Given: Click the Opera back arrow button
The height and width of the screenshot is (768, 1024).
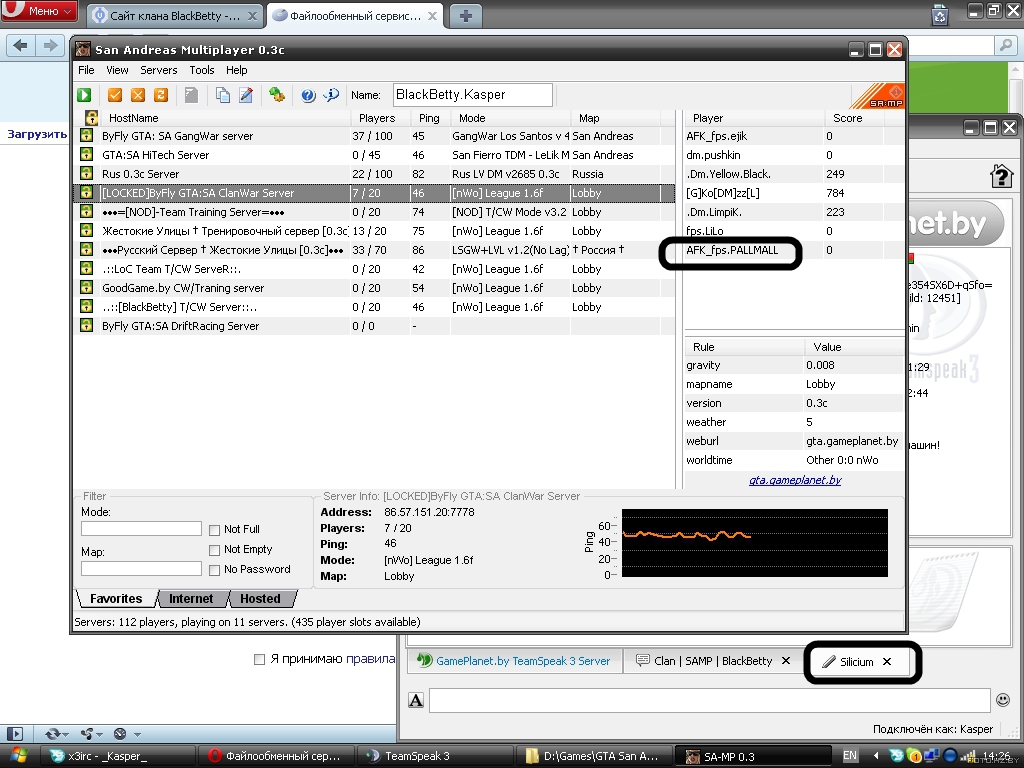Looking at the screenshot, I should pos(21,45).
